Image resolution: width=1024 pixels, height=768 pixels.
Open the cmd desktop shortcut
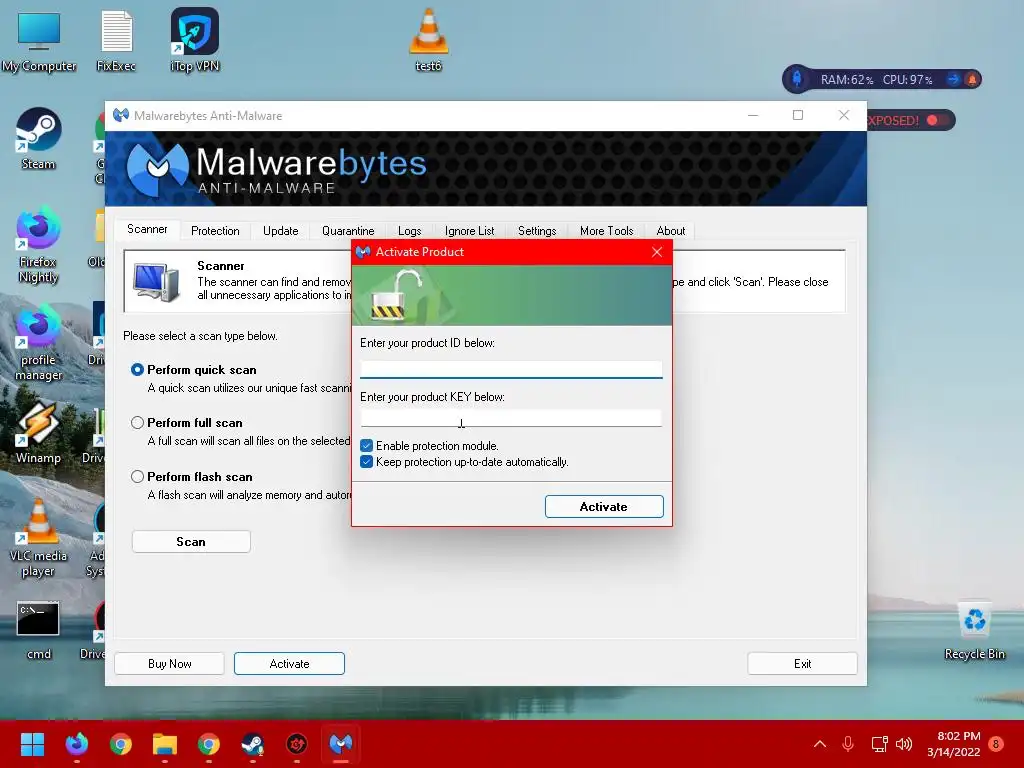(39, 630)
